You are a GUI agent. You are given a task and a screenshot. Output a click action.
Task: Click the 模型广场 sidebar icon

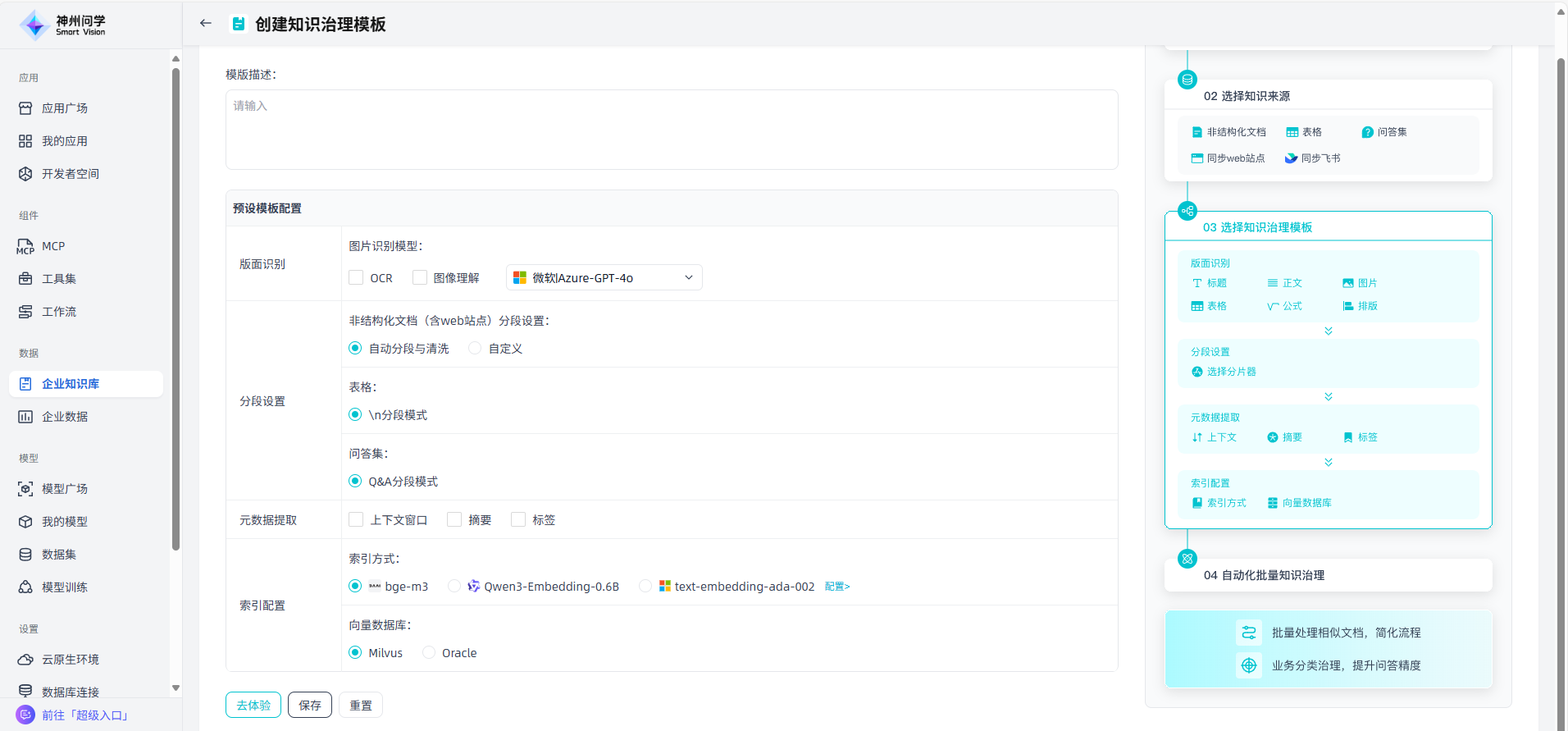coord(25,489)
